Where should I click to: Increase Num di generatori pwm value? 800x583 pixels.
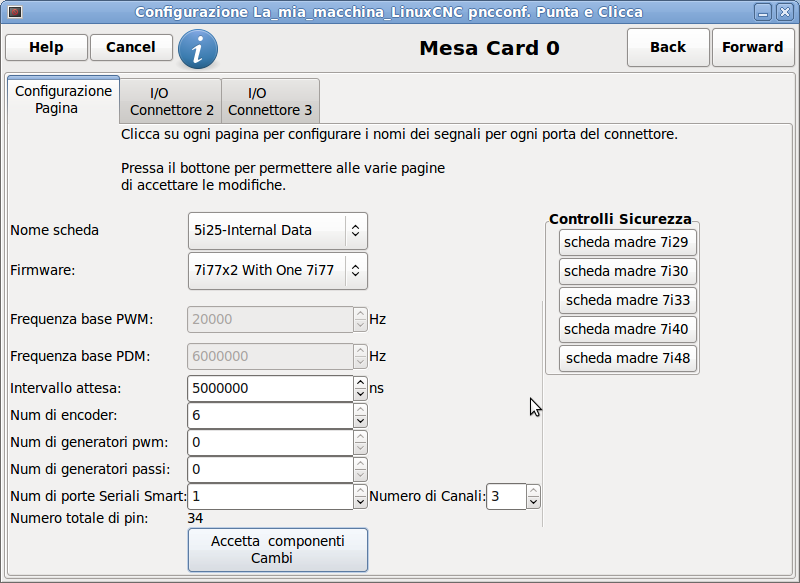coord(360,437)
